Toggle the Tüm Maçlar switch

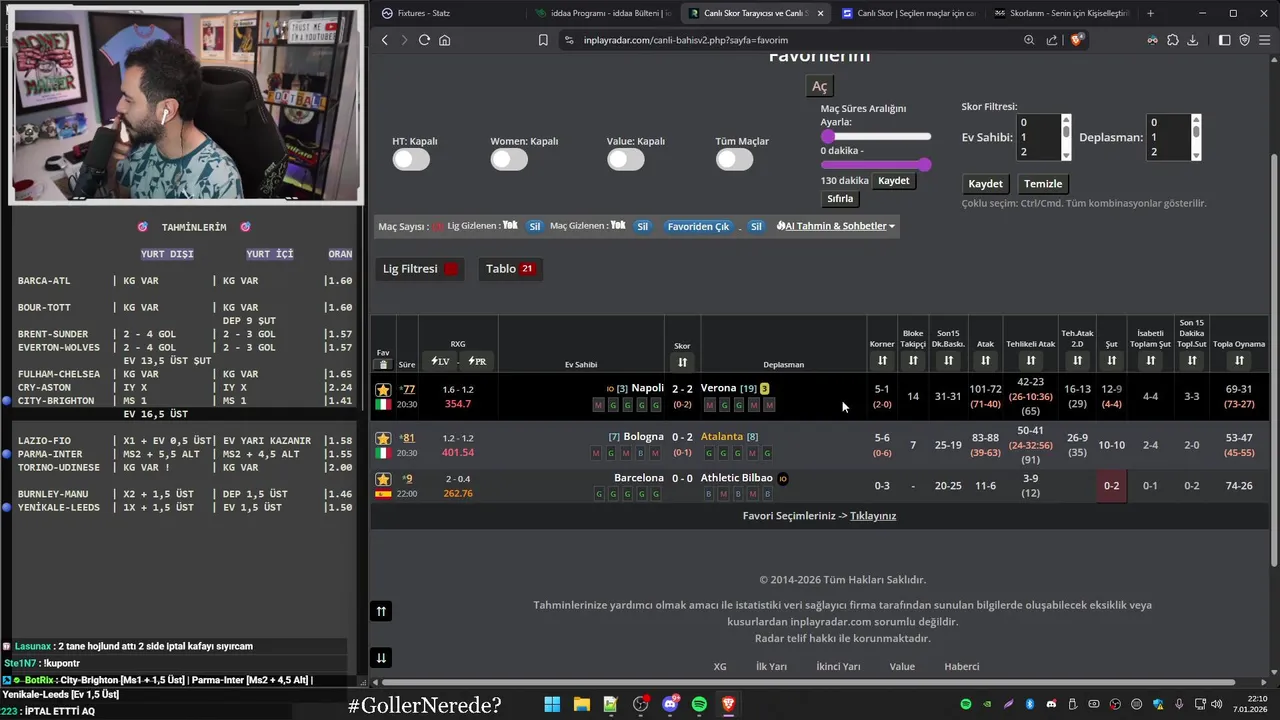pyautogui.click(x=734, y=159)
